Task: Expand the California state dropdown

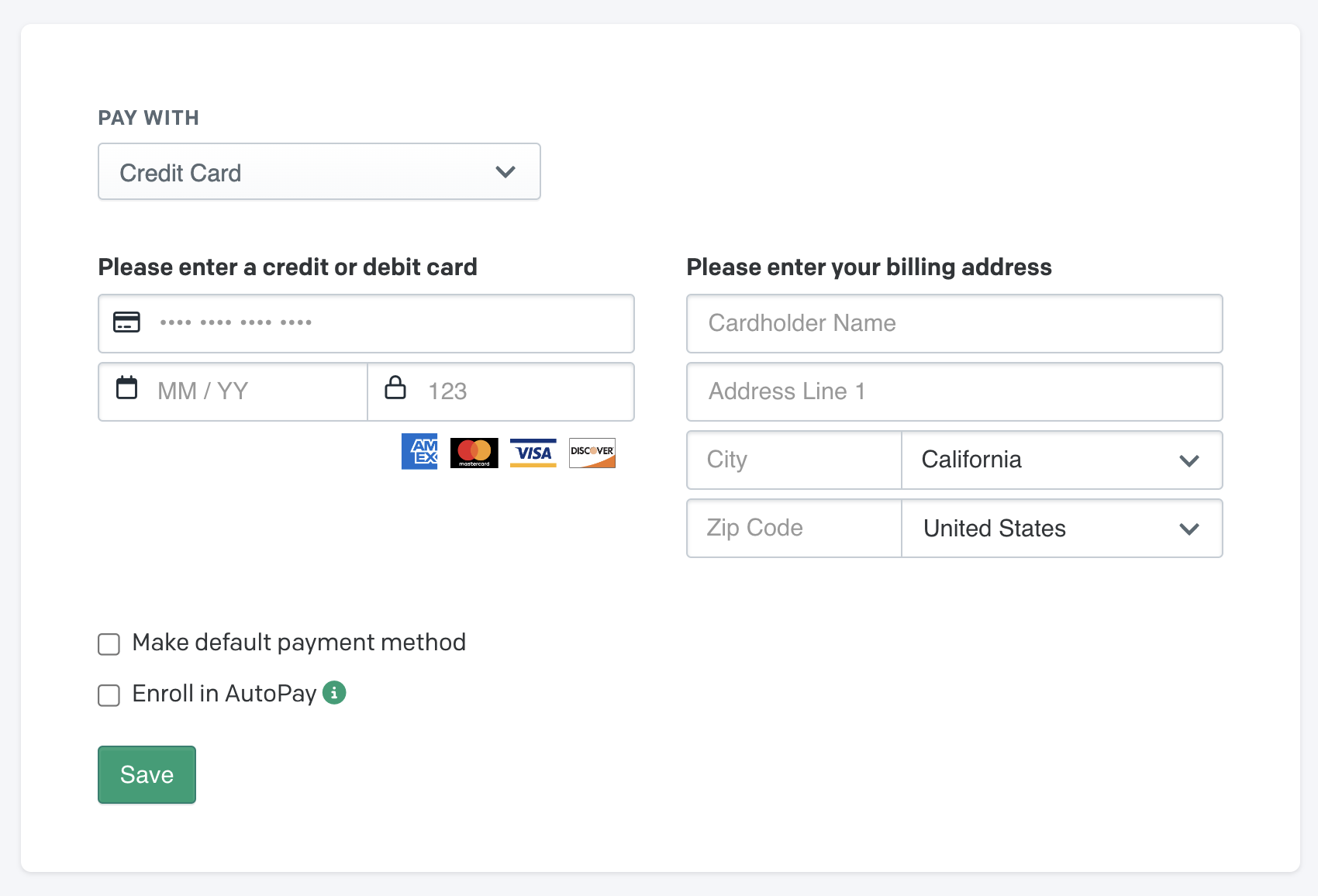Action: click(x=1061, y=460)
